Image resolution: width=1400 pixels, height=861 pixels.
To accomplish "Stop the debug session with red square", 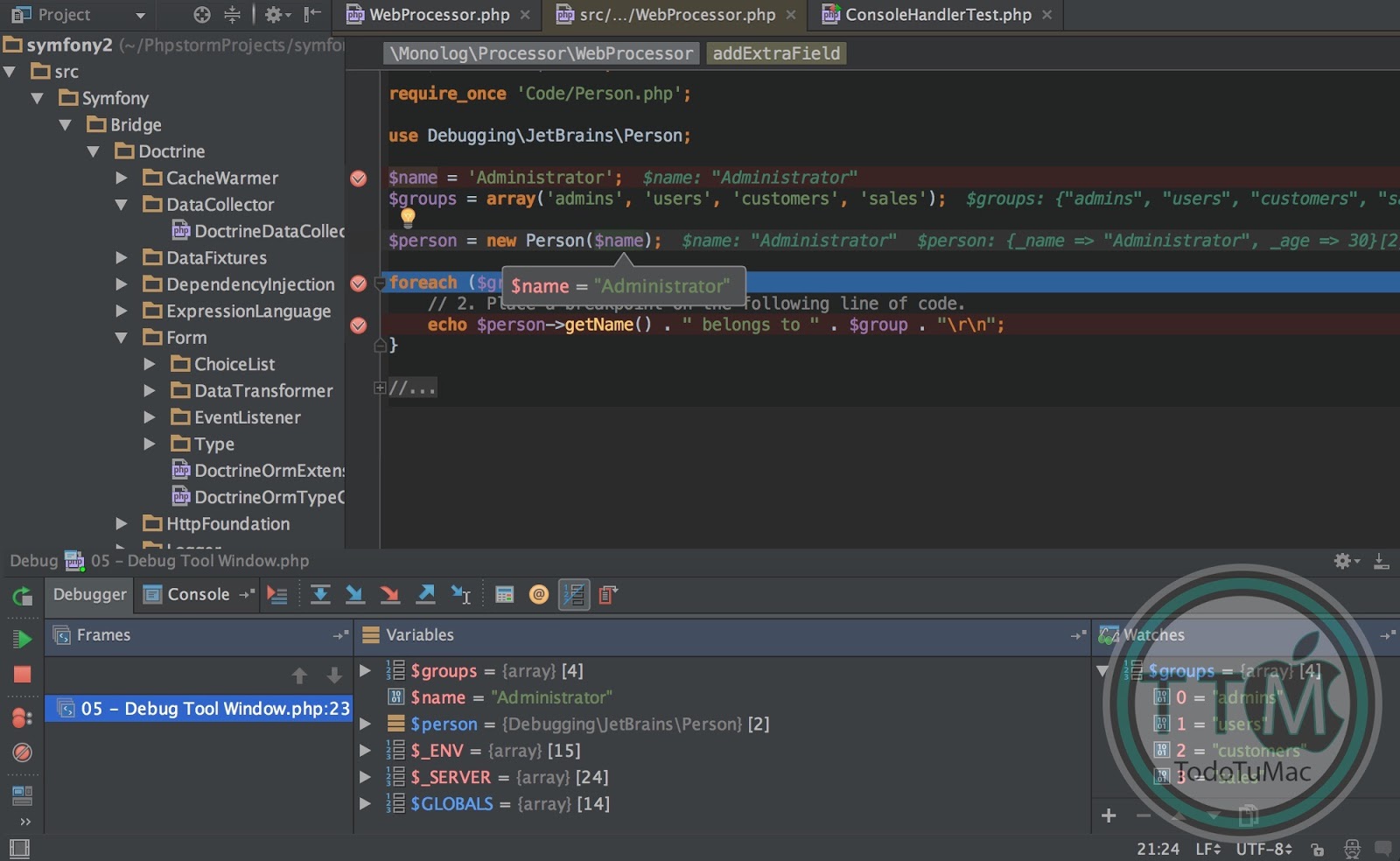I will tap(23, 674).
